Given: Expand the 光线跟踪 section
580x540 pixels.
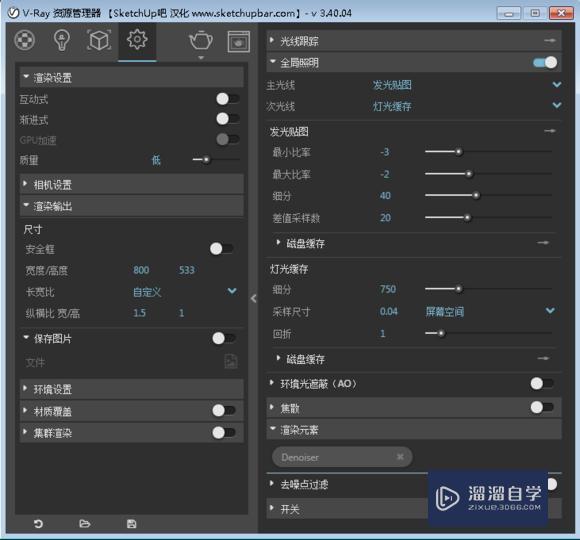Looking at the screenshot, I should pyautogui.click(x=414, y=40).
